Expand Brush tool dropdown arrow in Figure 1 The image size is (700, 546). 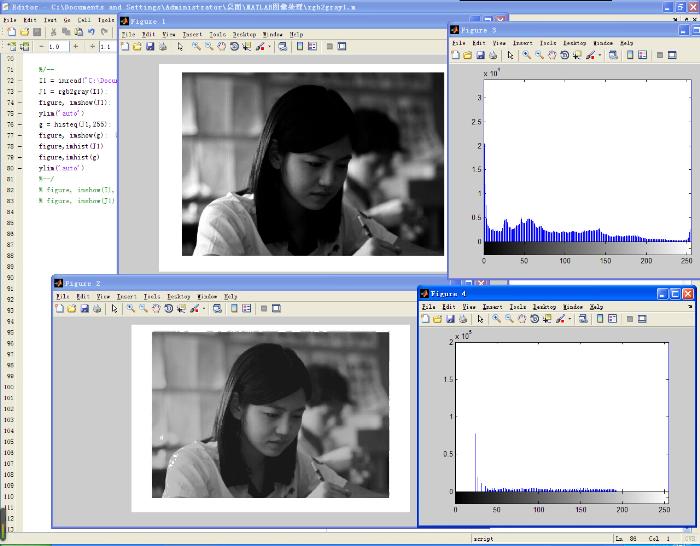coord(269,46)
